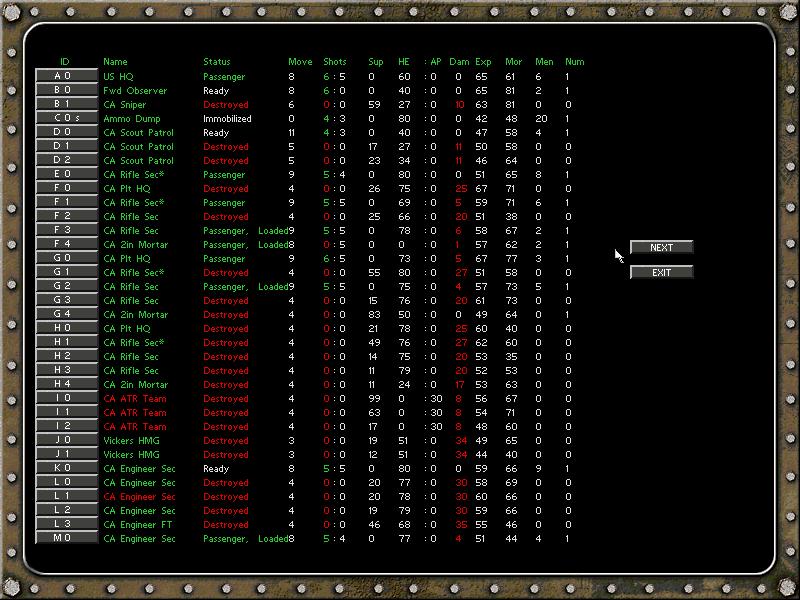The image size is (800, 600).
Task: Choose the B1 CA Sniper ID button
Action: point(66,104)
